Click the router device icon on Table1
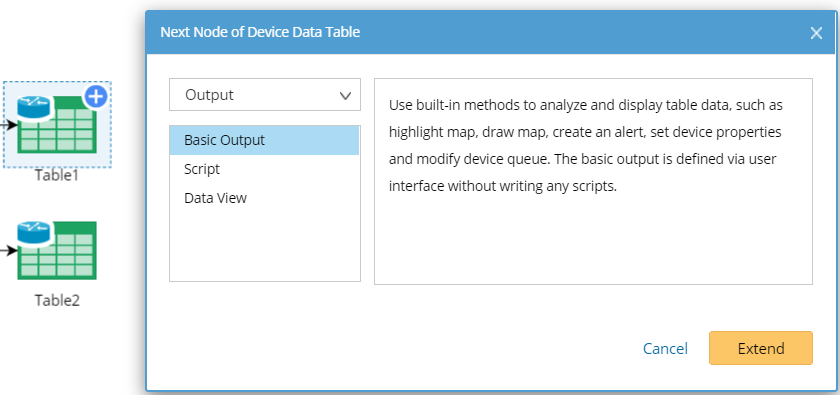 click(x=33, y=107)
